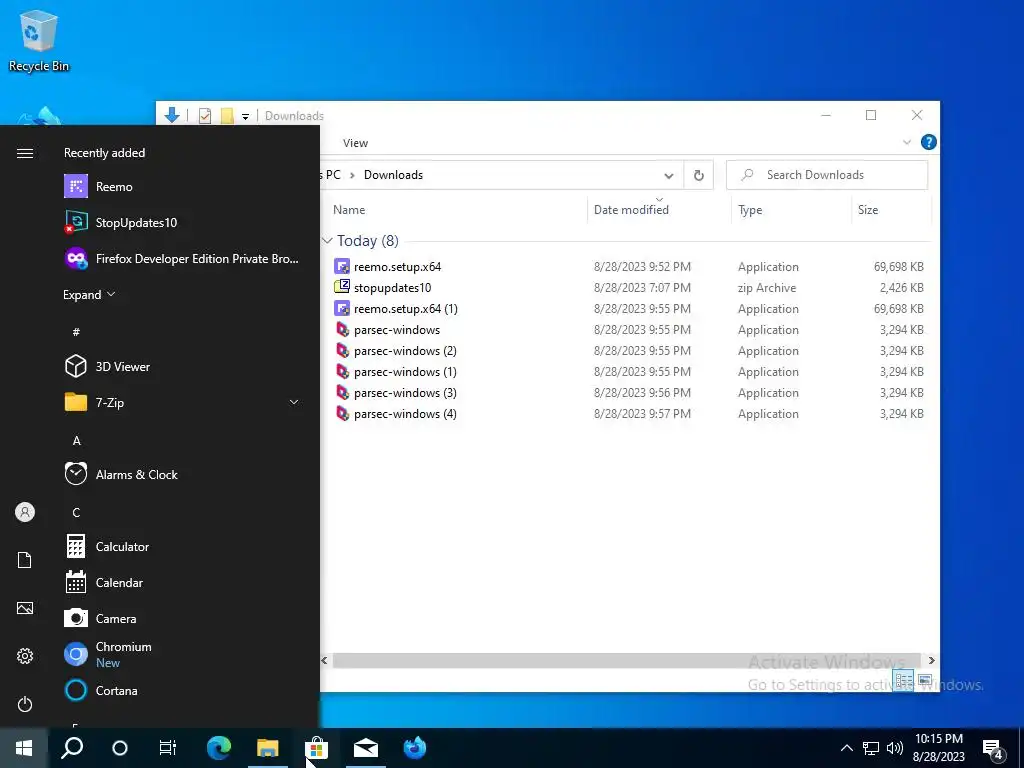Show hidden system tray icons
Screen dimensions: 1024x768
[846, 748]
